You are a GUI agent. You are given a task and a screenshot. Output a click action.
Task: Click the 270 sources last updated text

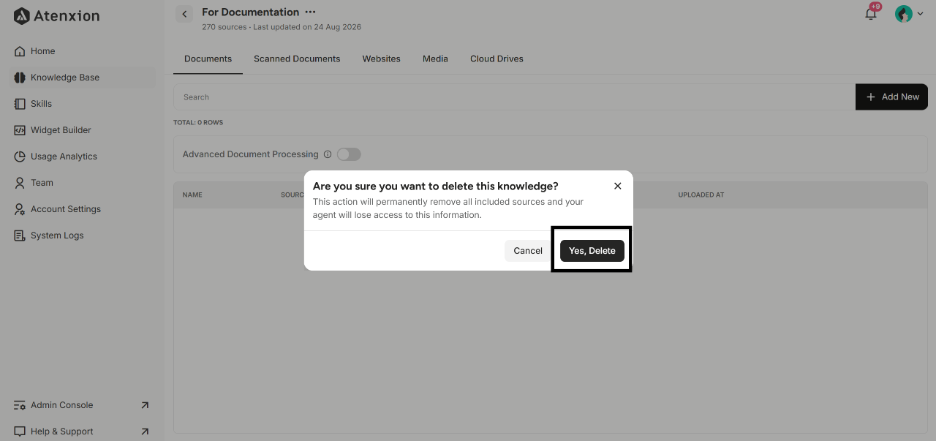[x=281, y=27]
